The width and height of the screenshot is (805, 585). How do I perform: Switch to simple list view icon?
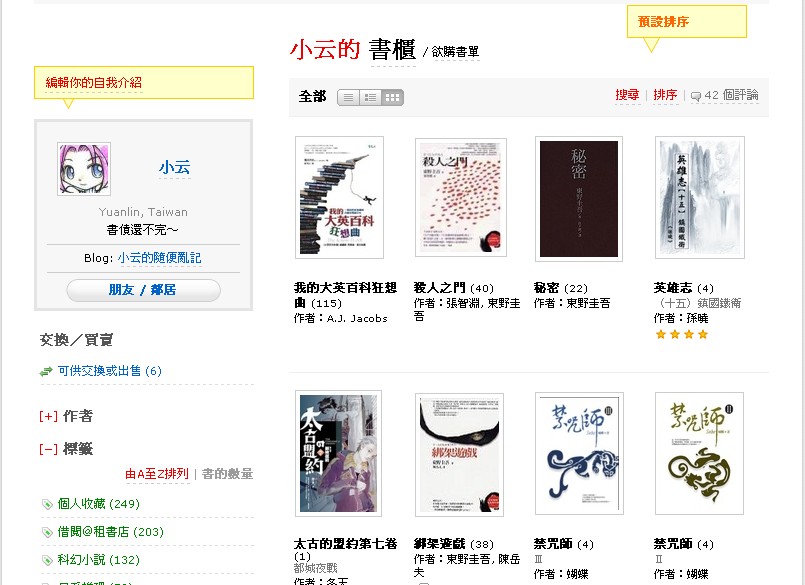point(348,98)
